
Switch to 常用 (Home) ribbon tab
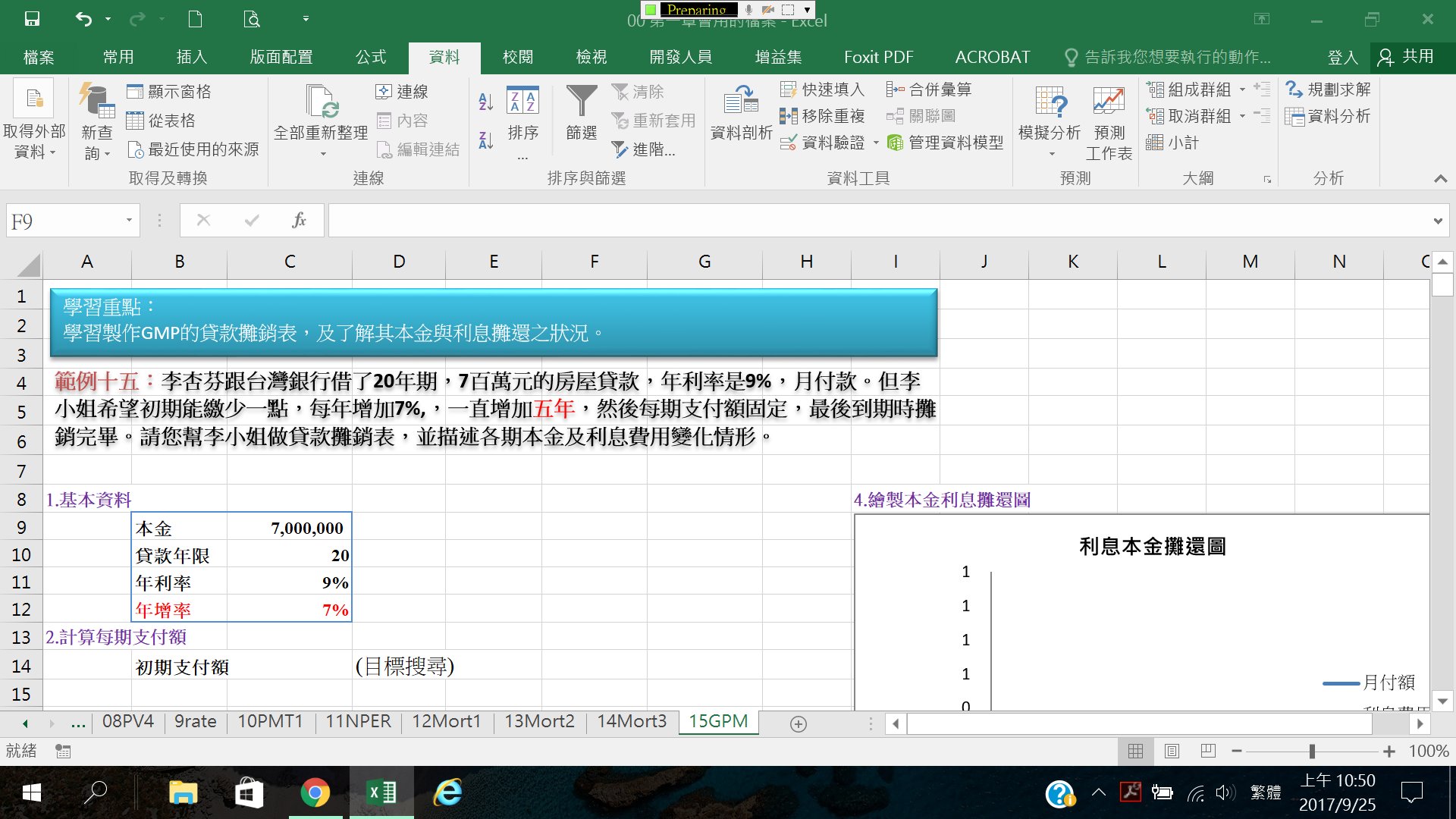coord(118,57)
